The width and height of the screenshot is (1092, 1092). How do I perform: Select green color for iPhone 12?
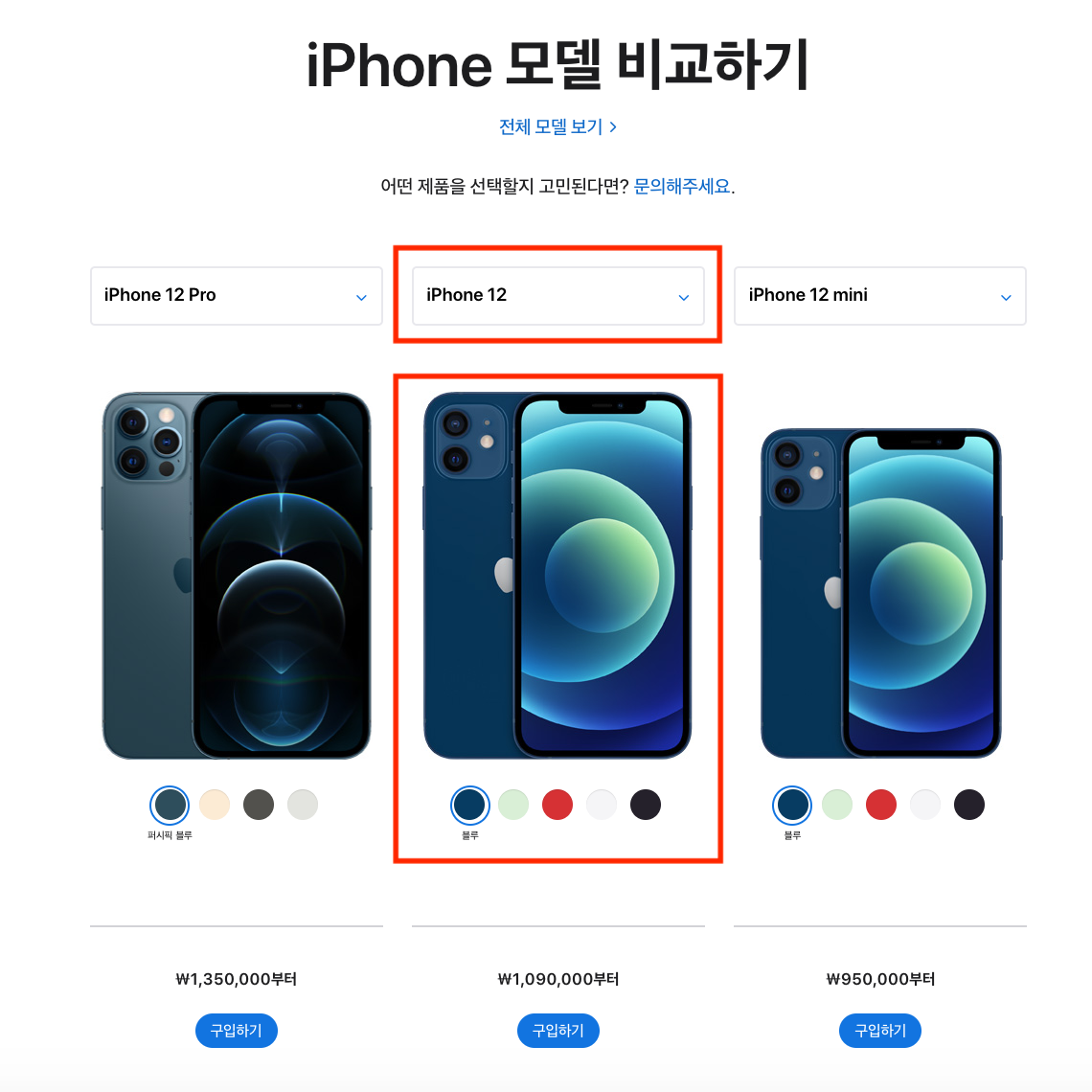coord(513,805)
